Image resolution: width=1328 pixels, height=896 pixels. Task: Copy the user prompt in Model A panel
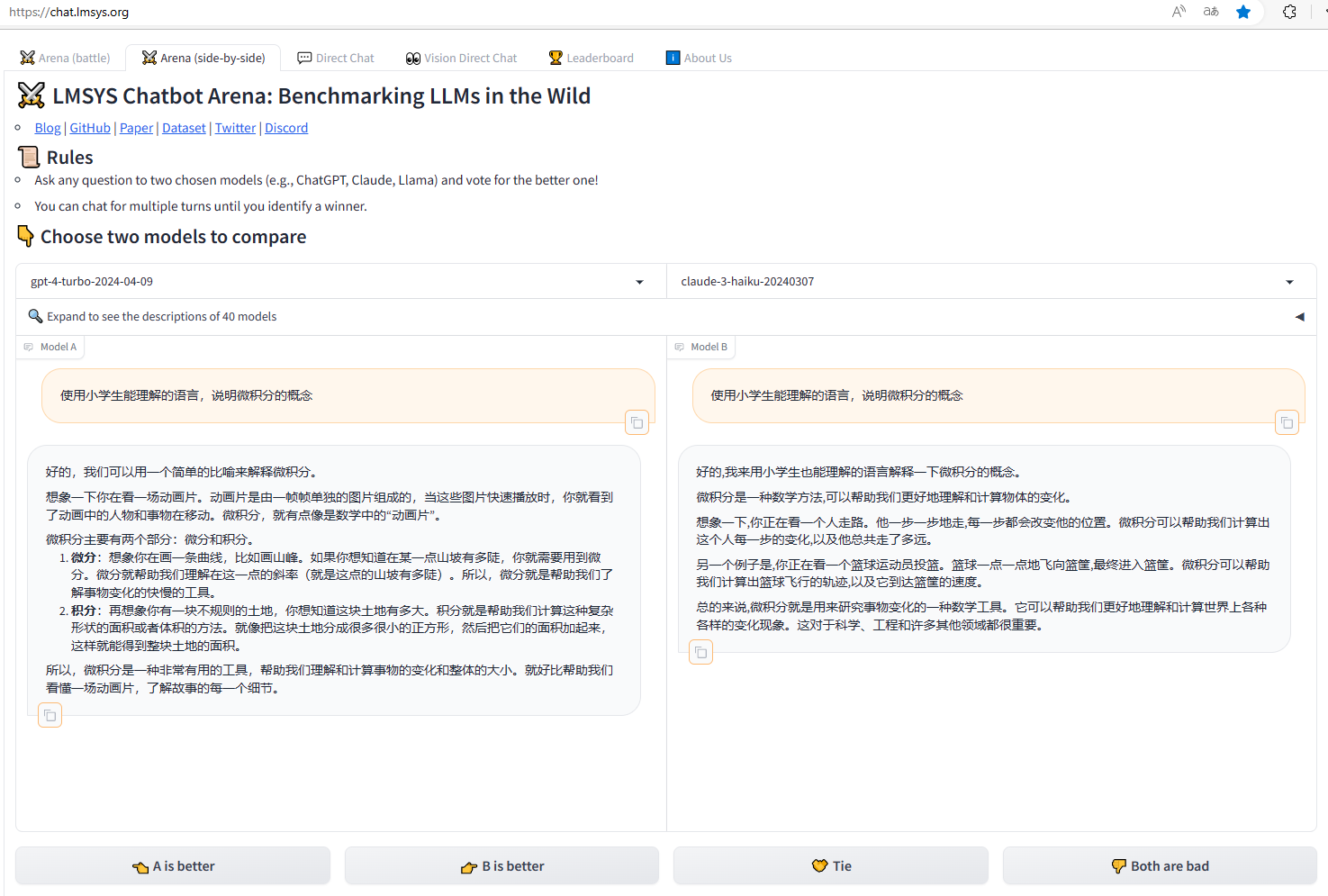click(x=637, y=422)
